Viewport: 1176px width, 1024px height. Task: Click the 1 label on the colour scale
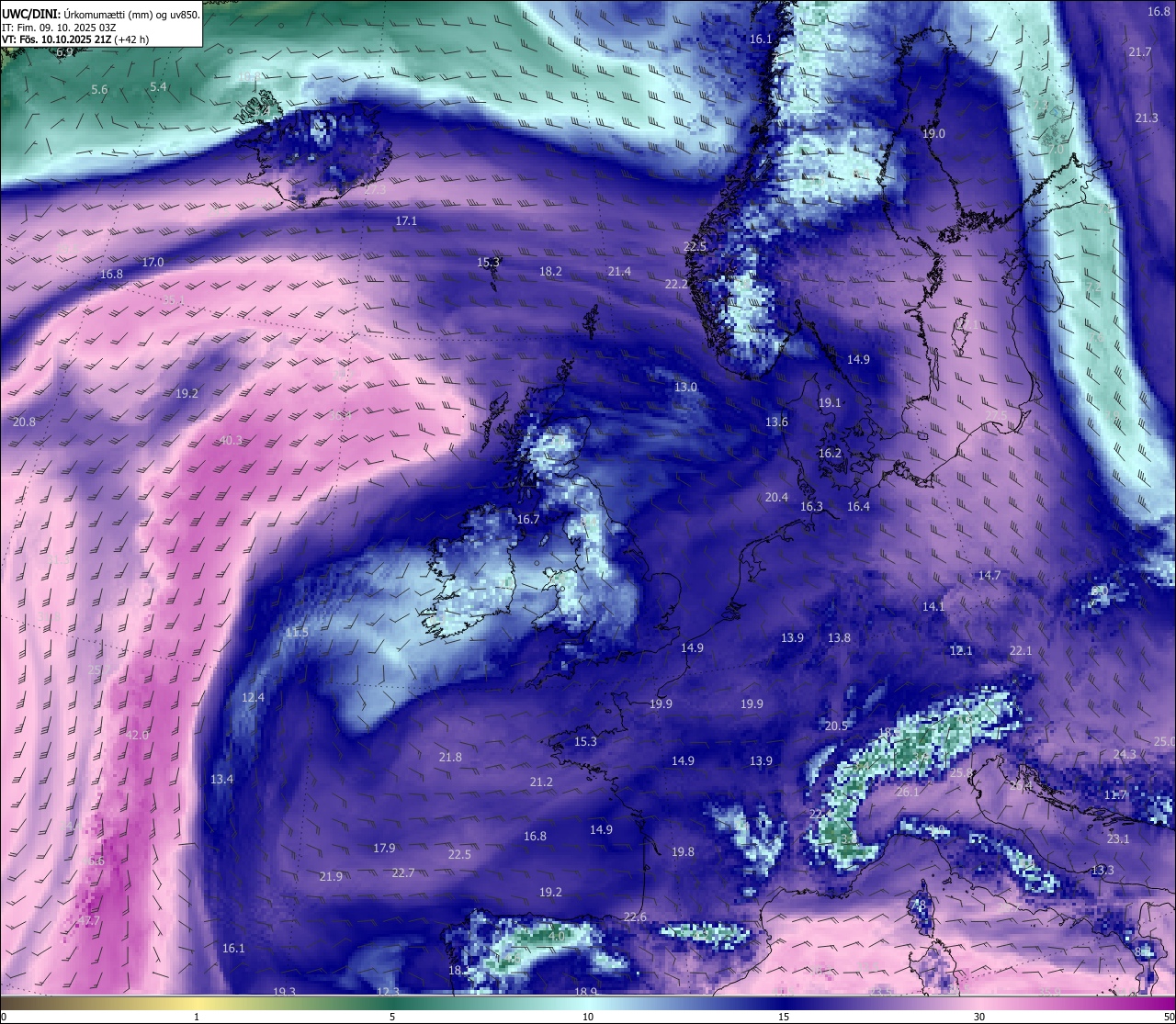(197, 1017)
